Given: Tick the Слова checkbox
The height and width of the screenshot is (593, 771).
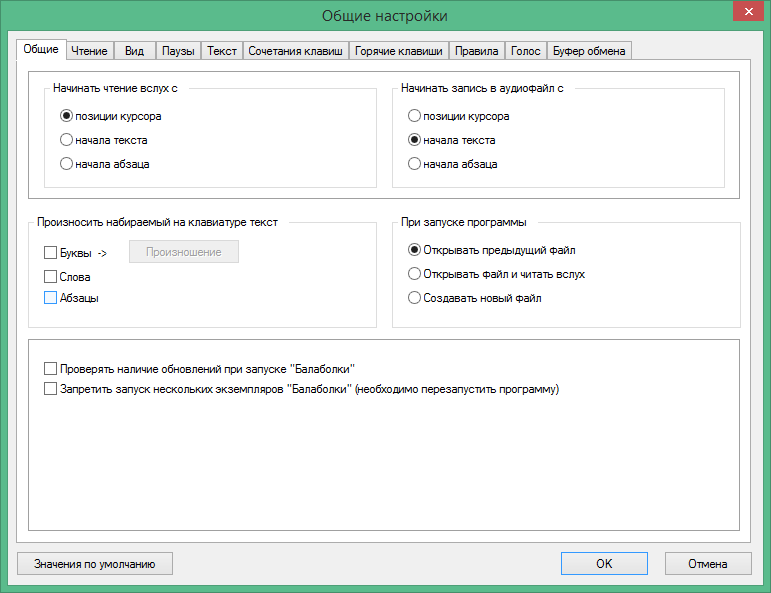Looking at the screenshot, I should point(51,276).
